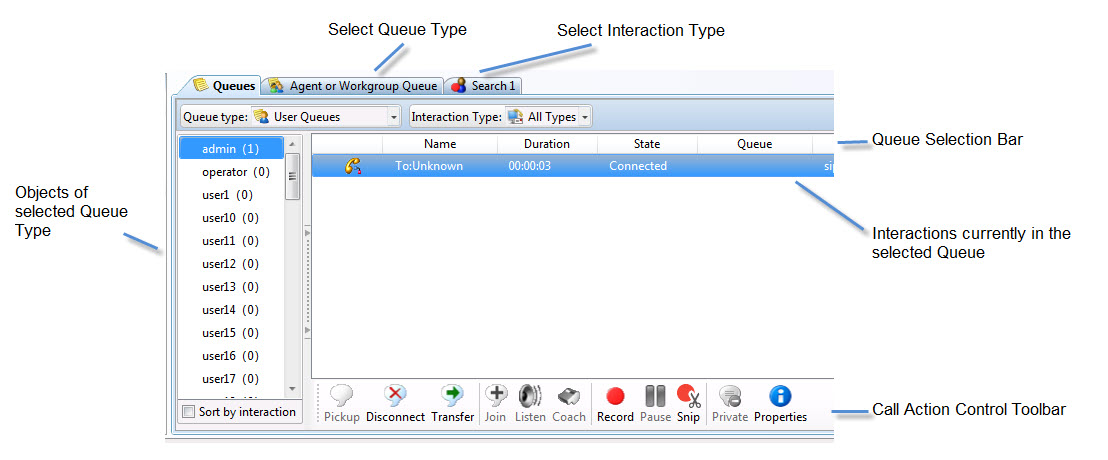The image size is (1108, 460).
Task: Open the Search 1 tab
Action: [x=483, y=86]
